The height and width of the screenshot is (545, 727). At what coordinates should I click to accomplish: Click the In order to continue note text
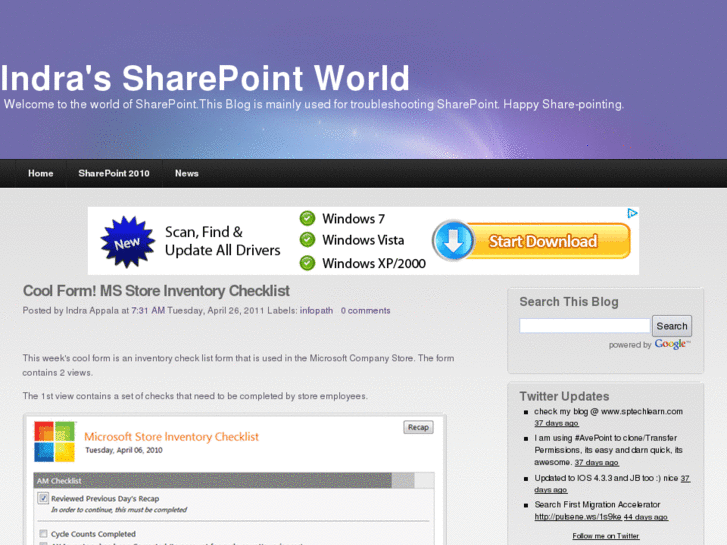coord(119,510)
